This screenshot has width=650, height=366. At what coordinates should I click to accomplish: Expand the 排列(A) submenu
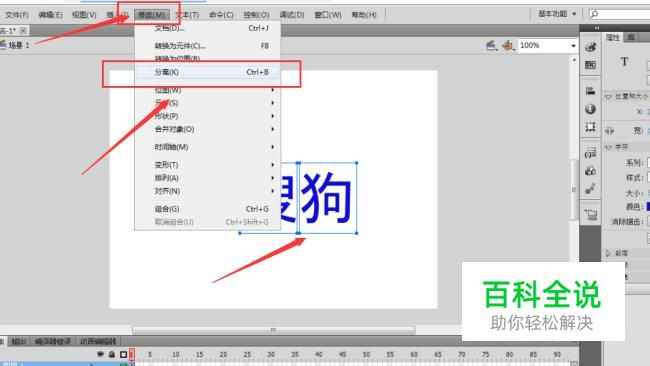pos(208,178)
